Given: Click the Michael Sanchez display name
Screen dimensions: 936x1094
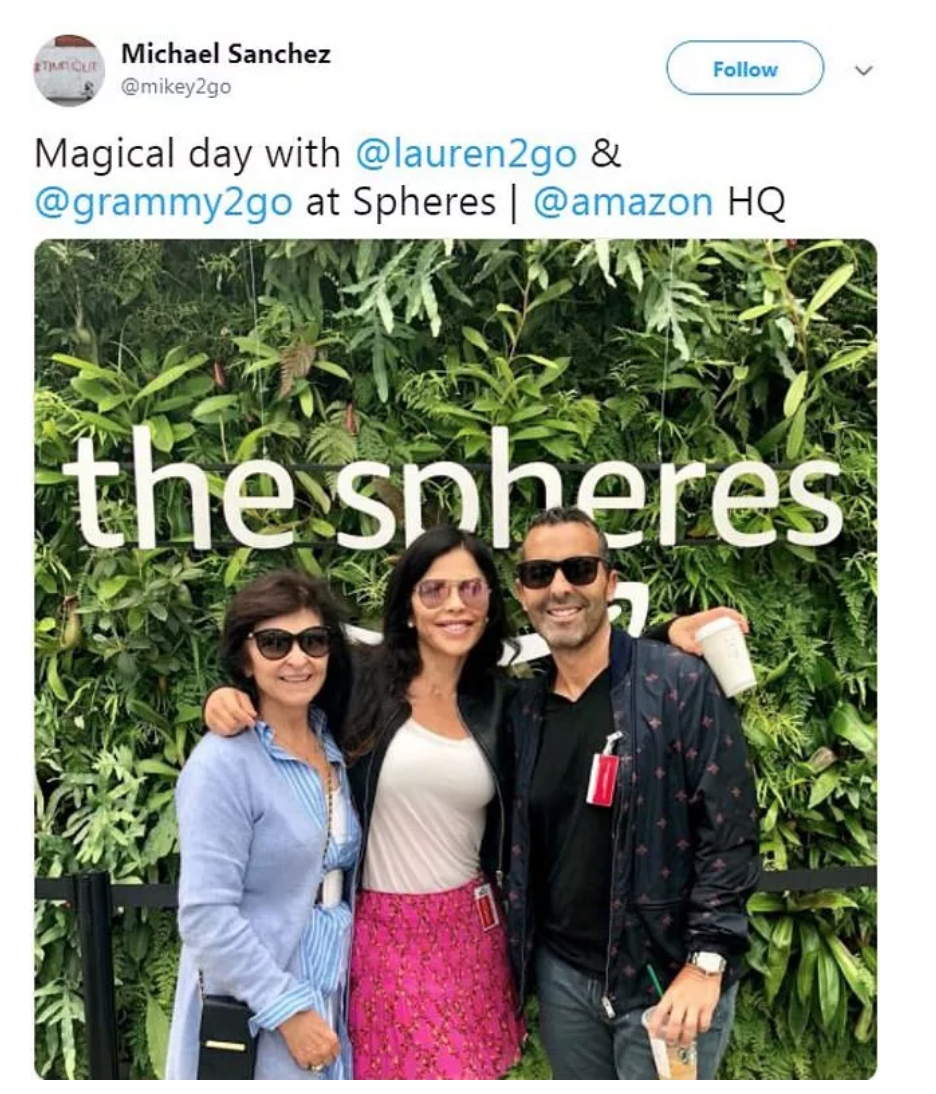Looking at the screenshot, I should tap(225, 54).
